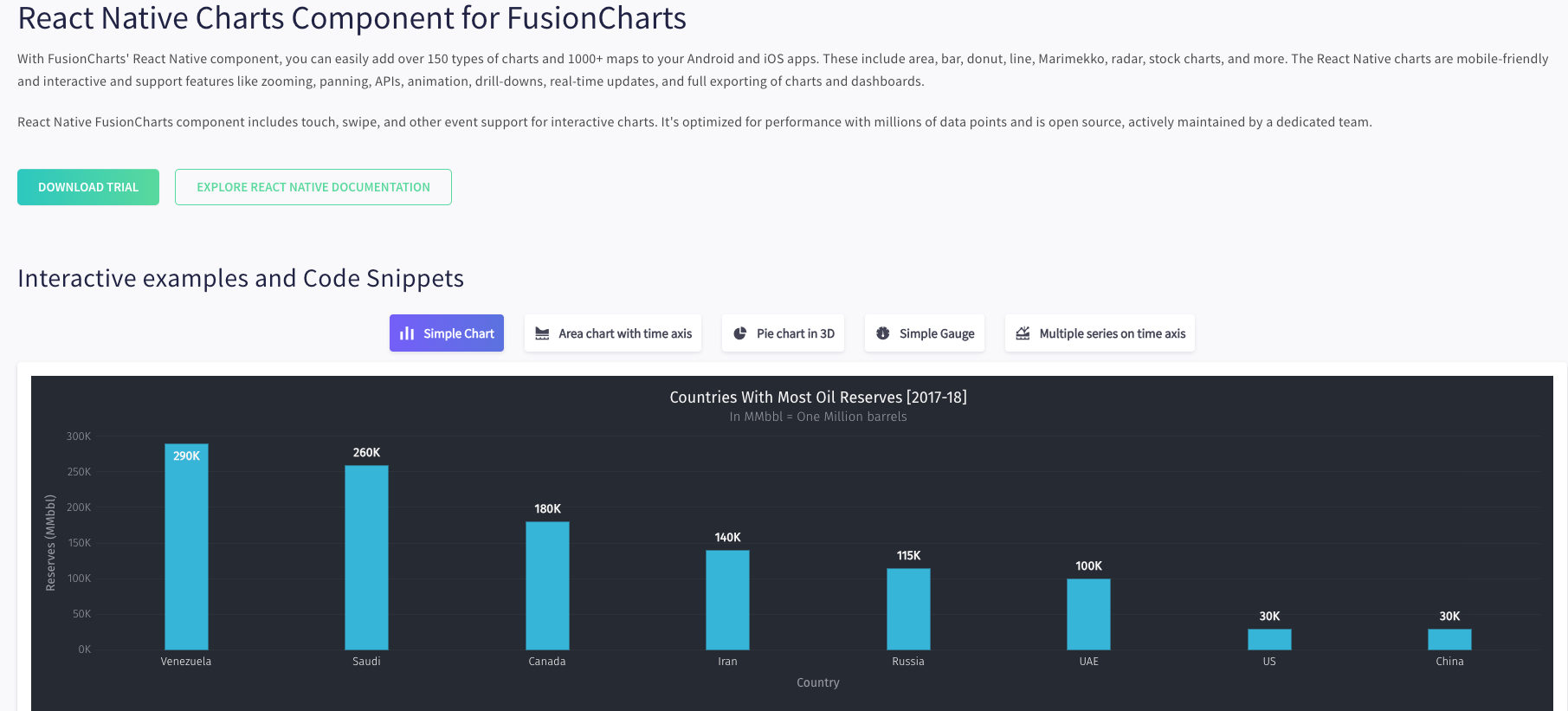Screen dimensions: 1568x711
Task: Open Explore React Native Documentation link
Action: point(313,187)
